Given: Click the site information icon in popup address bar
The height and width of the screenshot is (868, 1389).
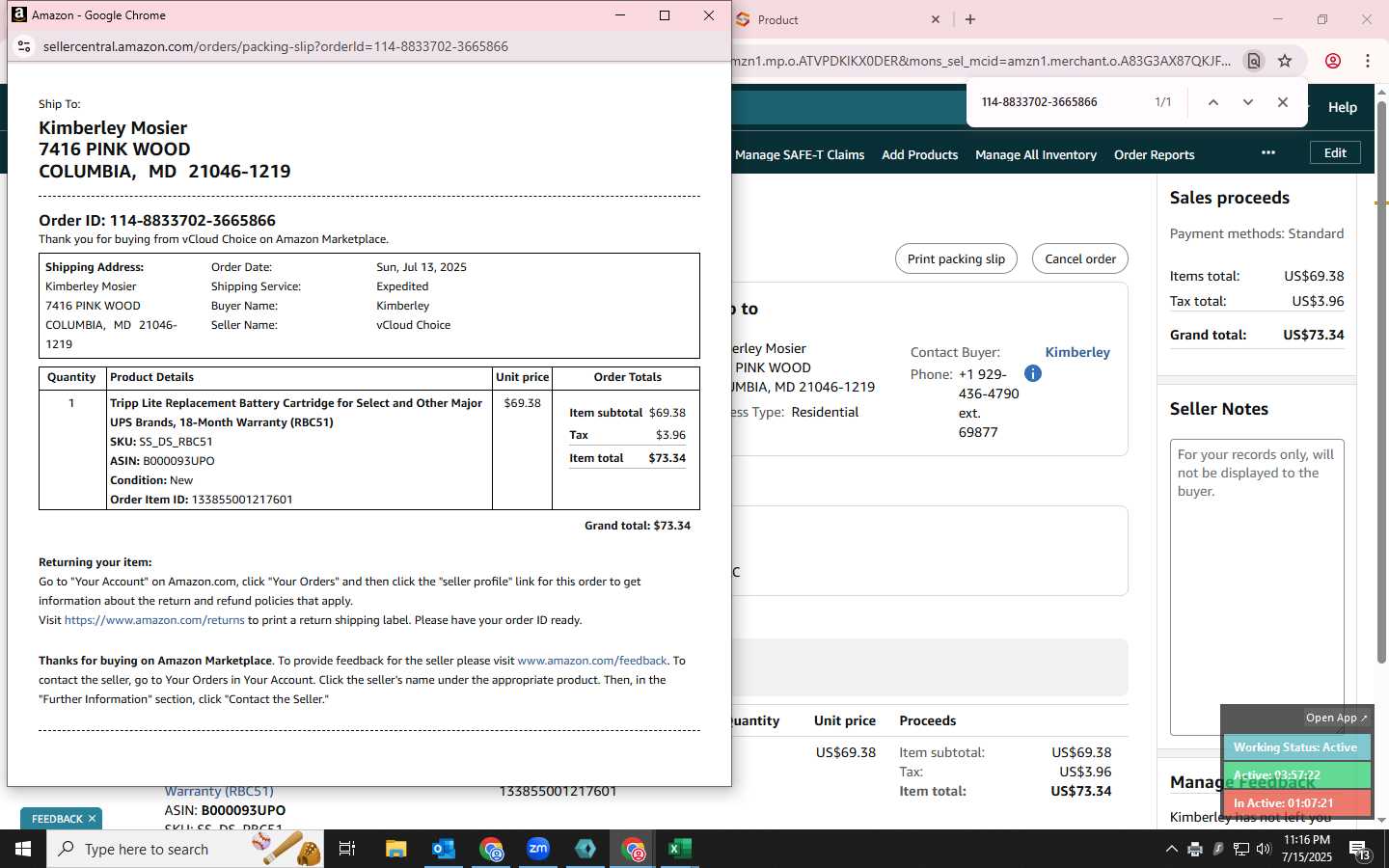Looking at the screenshot, I should coord(24,46).
